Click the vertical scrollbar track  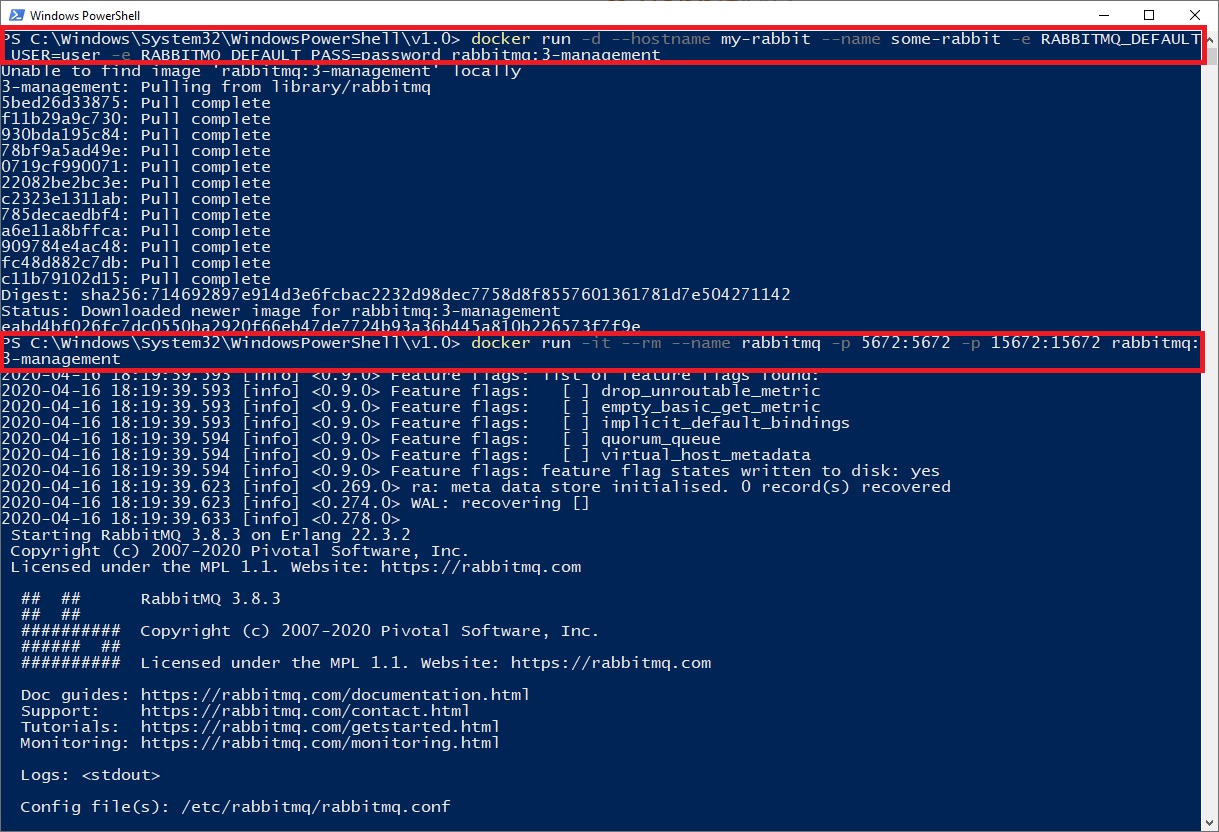1208,430
